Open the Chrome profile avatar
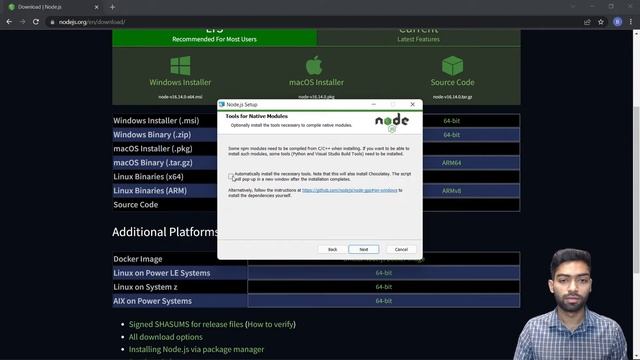This screenshot has width=640, height=360. tap(618, 22)
